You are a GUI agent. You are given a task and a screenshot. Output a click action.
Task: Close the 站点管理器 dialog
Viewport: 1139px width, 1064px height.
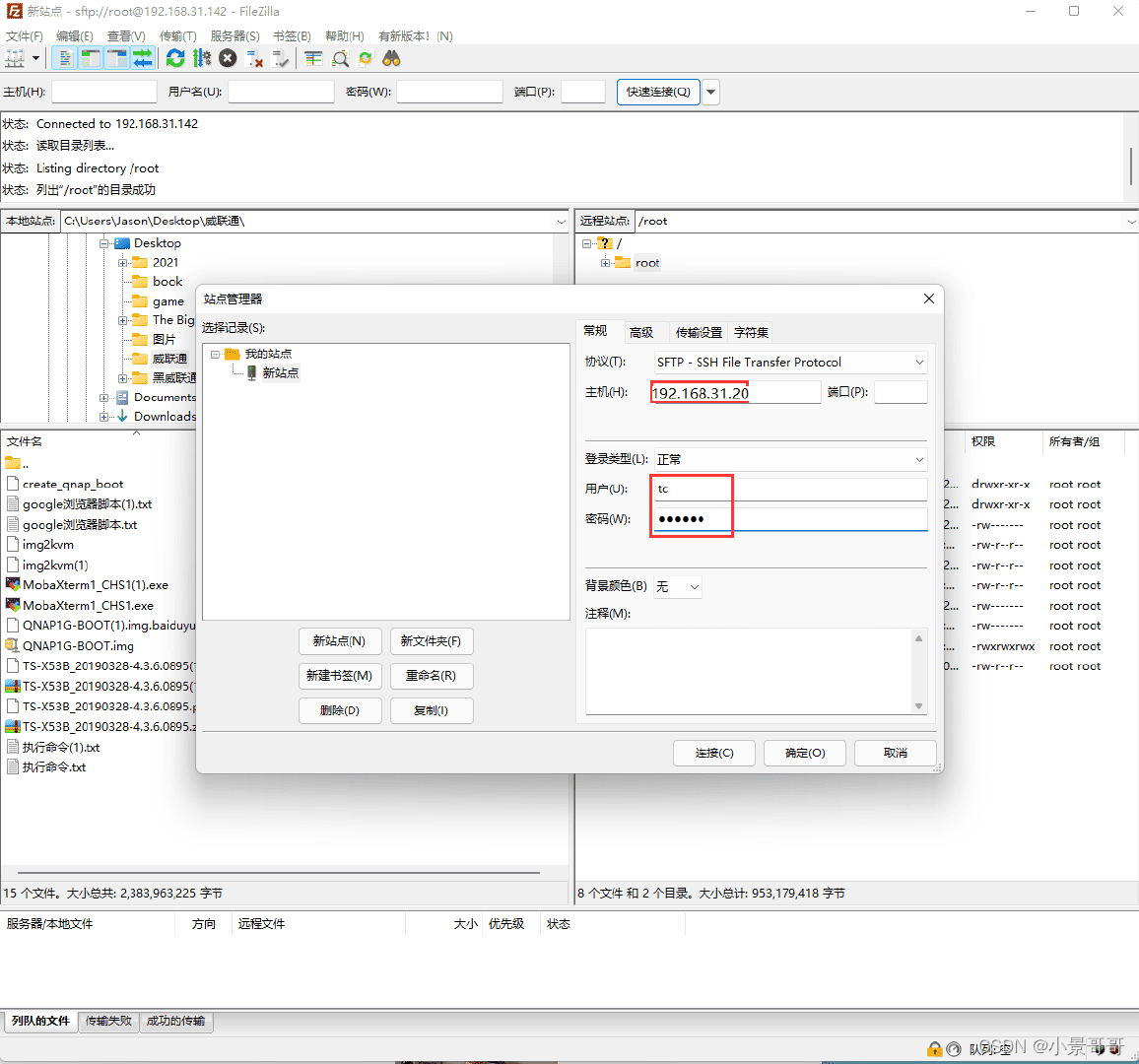(x=928, y=299)
